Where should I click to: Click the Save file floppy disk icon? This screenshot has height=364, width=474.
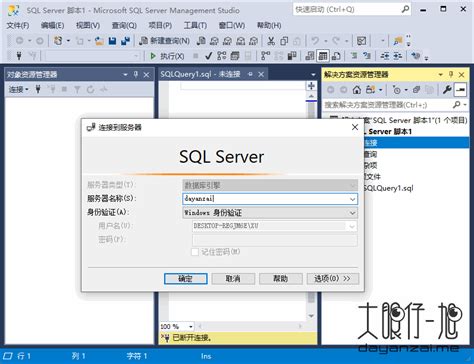[x=112, y=41]
